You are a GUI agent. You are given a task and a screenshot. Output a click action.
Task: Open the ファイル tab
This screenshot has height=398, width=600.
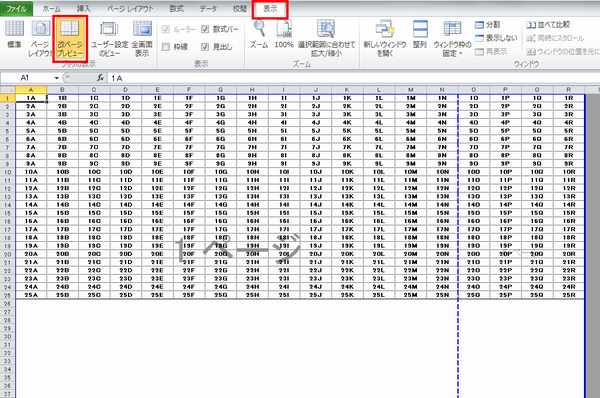[x=16, y=8]
